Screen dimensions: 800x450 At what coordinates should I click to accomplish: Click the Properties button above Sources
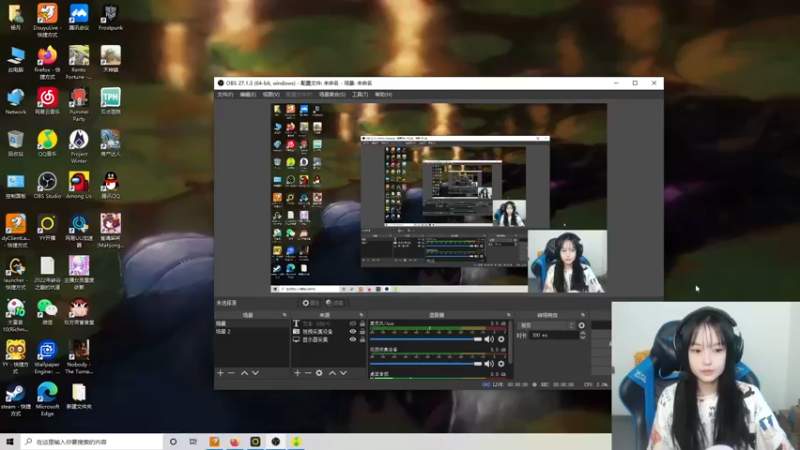[x=310, y=303]
